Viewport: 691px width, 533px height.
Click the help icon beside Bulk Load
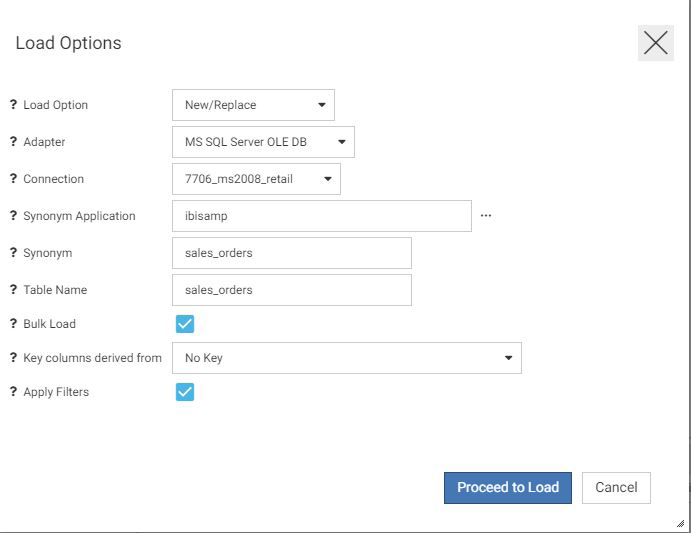13,324
